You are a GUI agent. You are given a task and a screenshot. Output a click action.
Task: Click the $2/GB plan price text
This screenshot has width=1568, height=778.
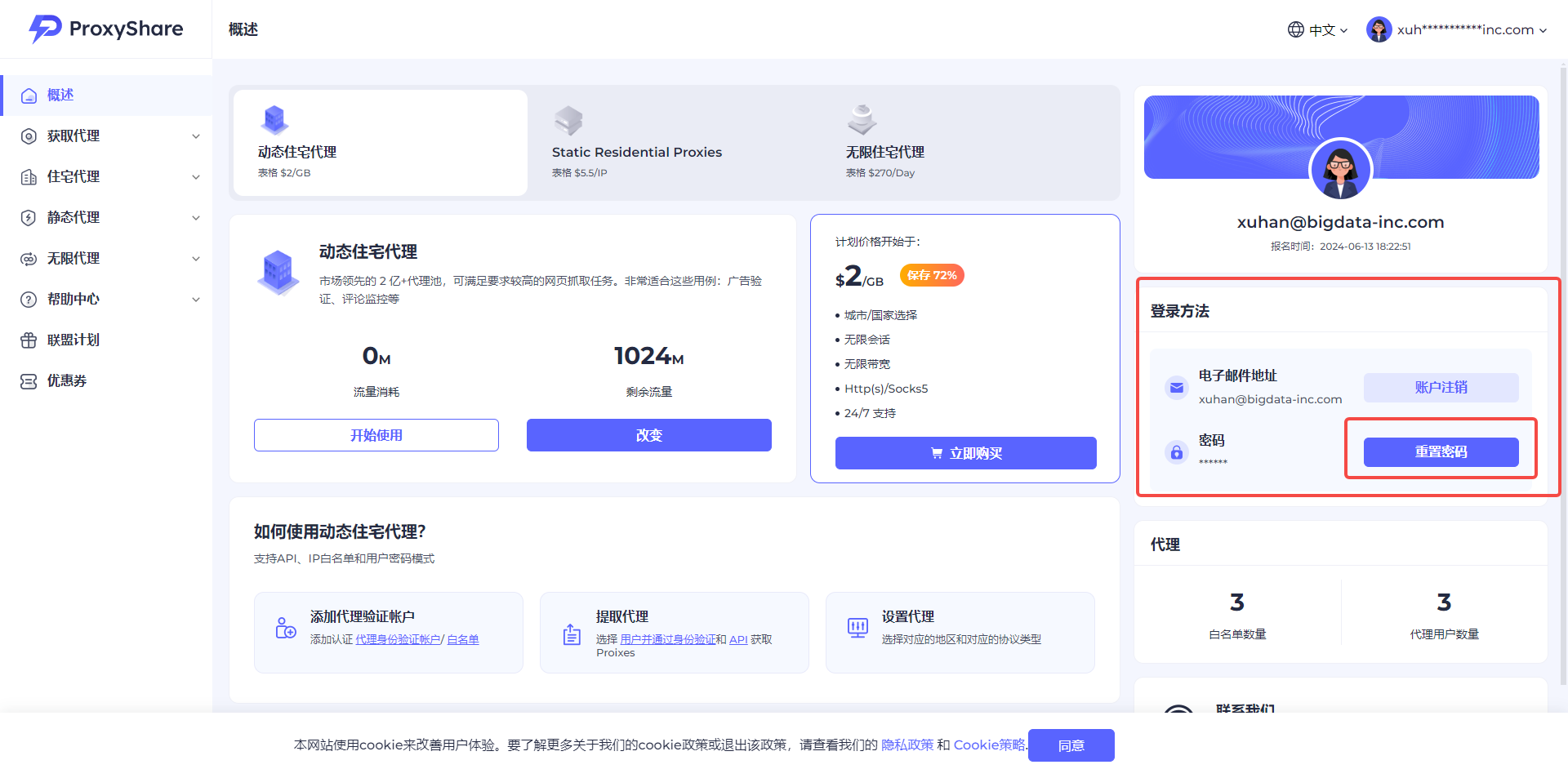(859, 277)
